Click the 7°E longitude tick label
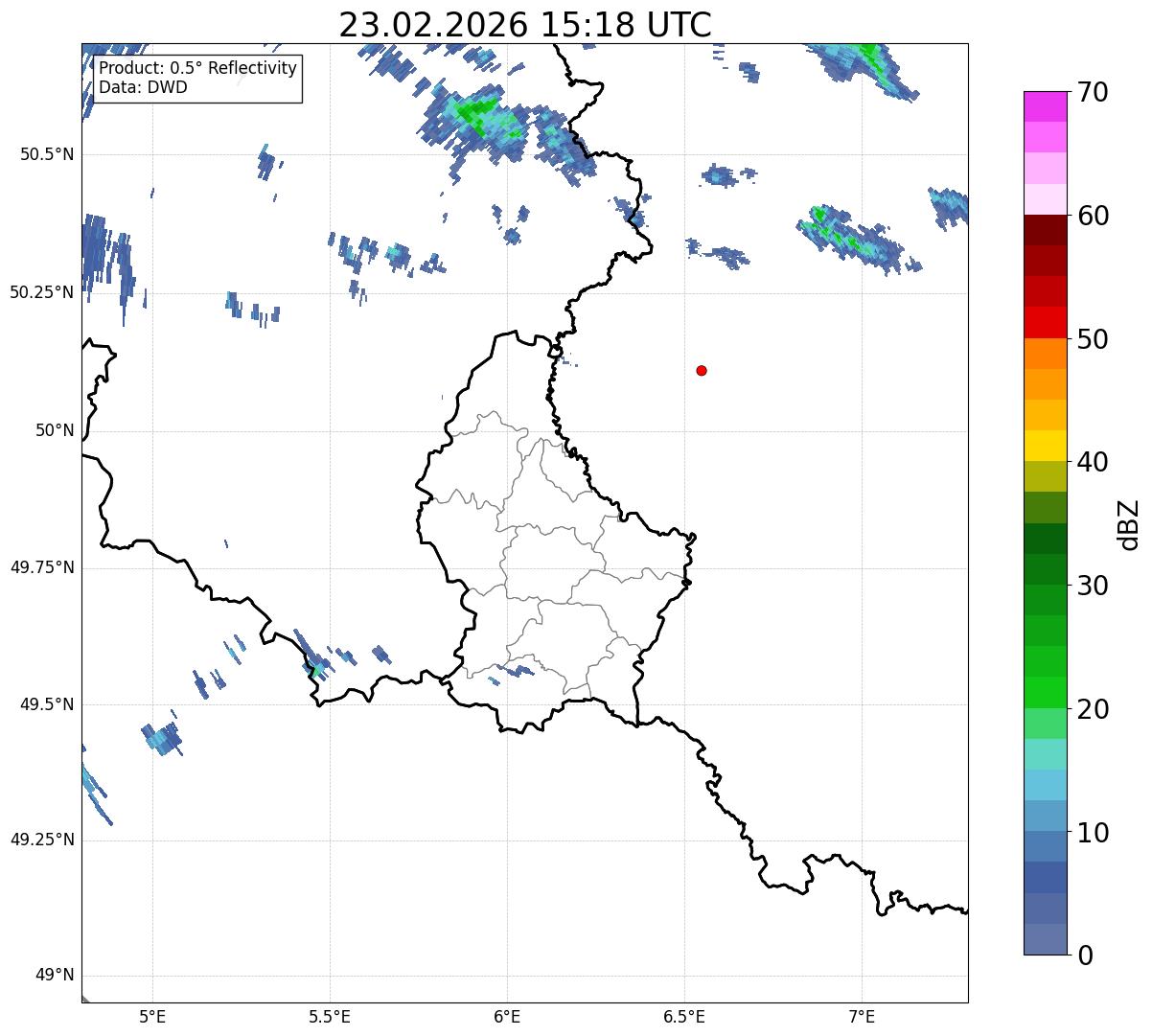1152x1036 pixels. click(862, 1016)
